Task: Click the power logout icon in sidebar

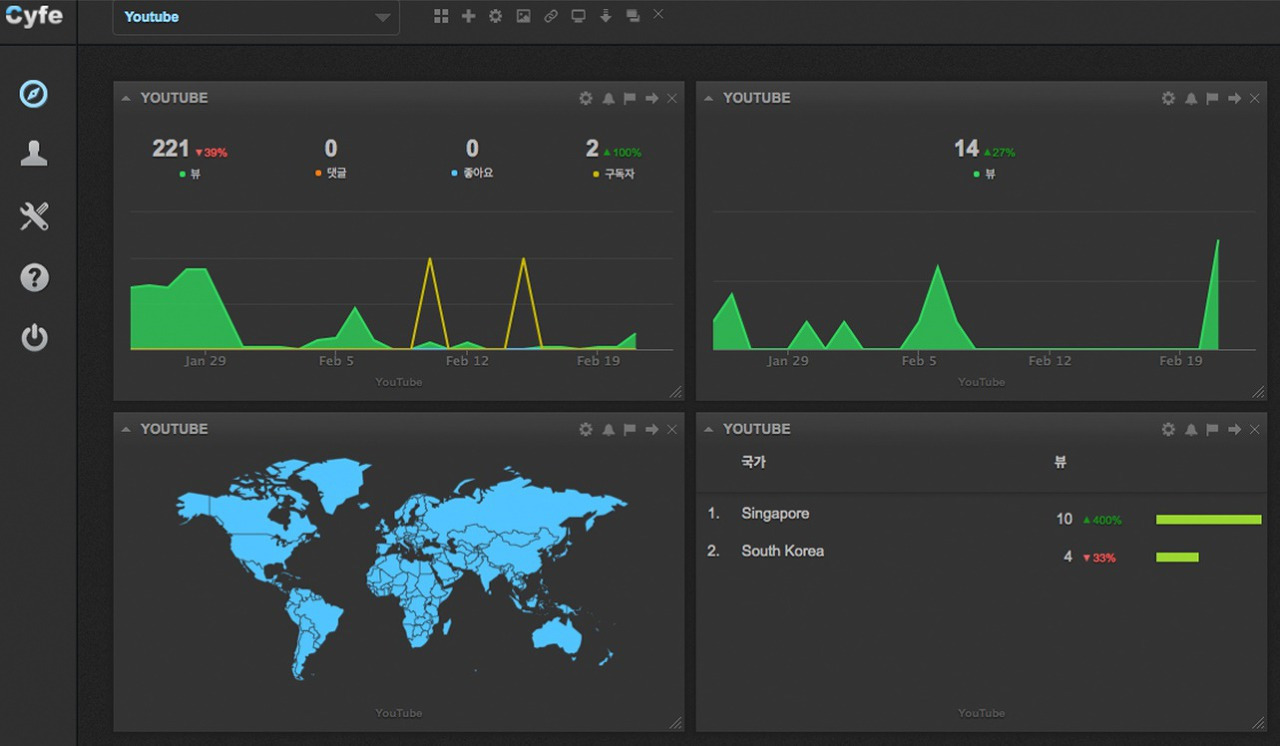Action: pyautogui.click(x=34, y=338)
